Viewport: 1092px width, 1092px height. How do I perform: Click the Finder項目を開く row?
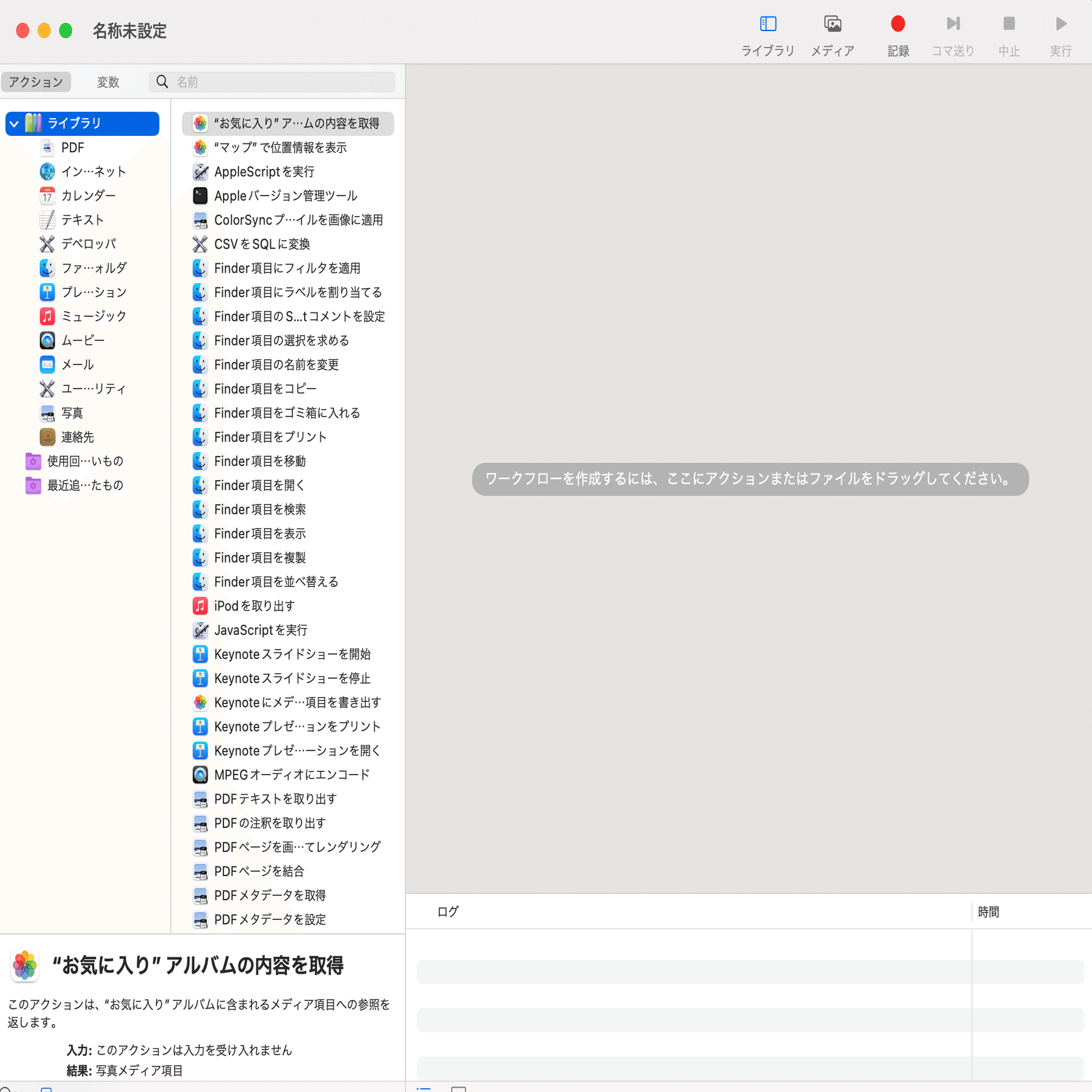[288, 486]
